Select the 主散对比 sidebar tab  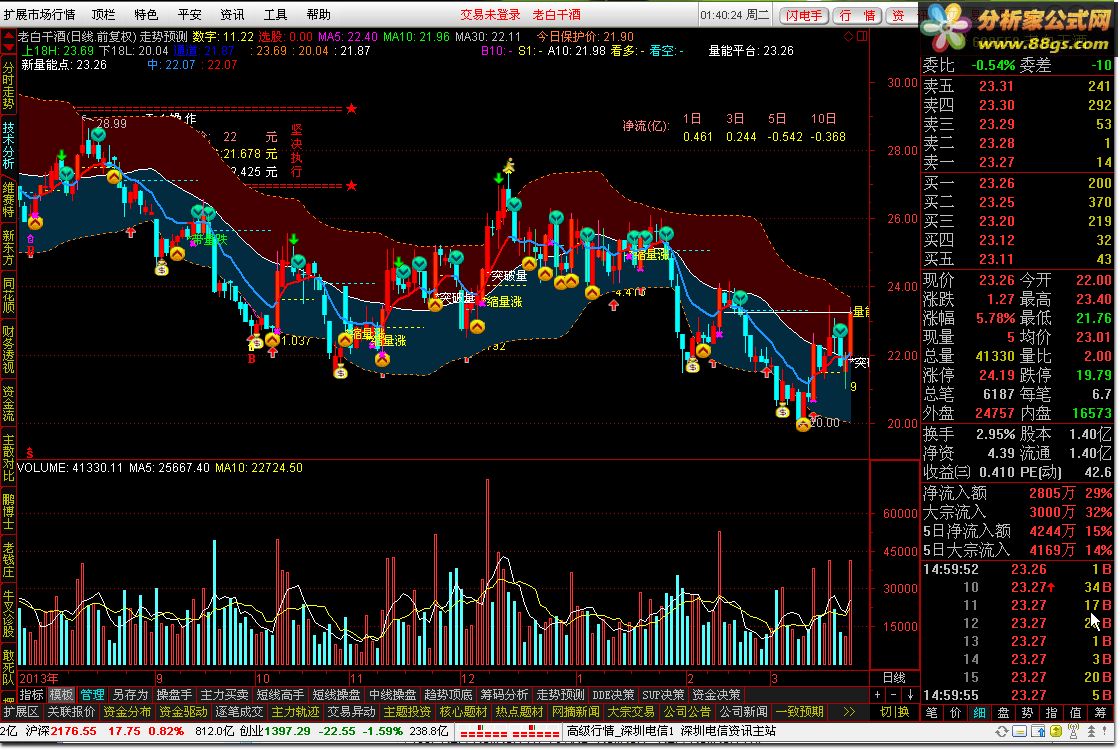tap(8, 457)
